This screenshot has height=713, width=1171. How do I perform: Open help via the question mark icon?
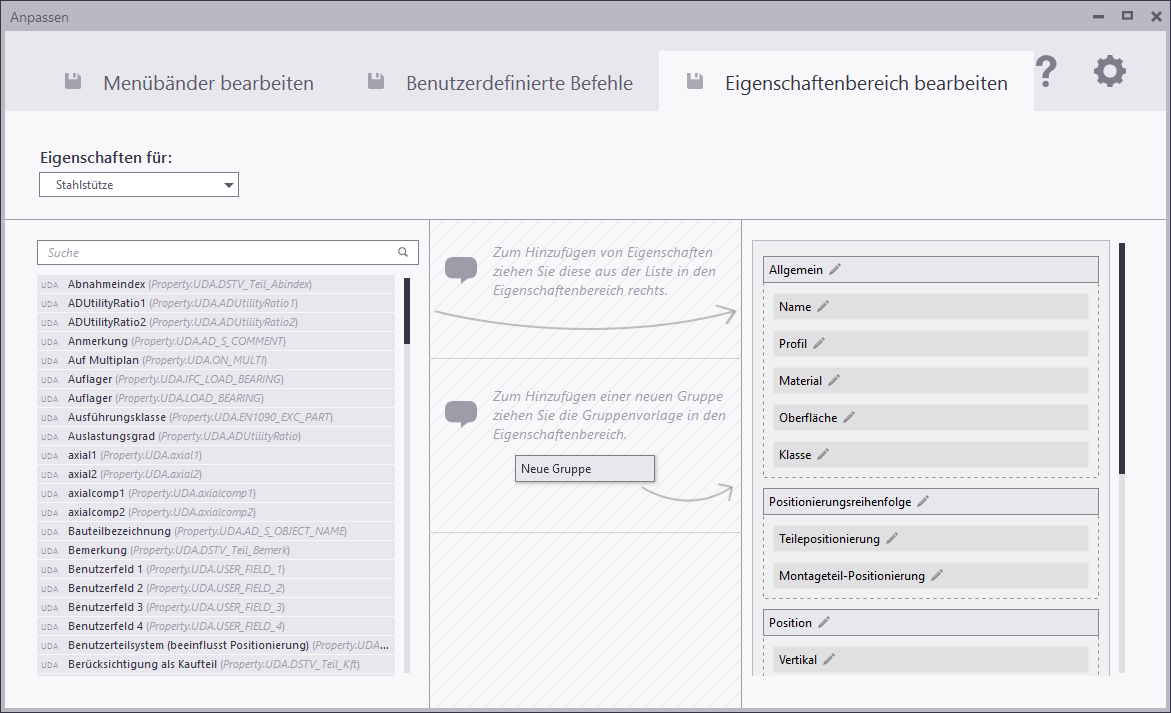[x=1045, y=72]
